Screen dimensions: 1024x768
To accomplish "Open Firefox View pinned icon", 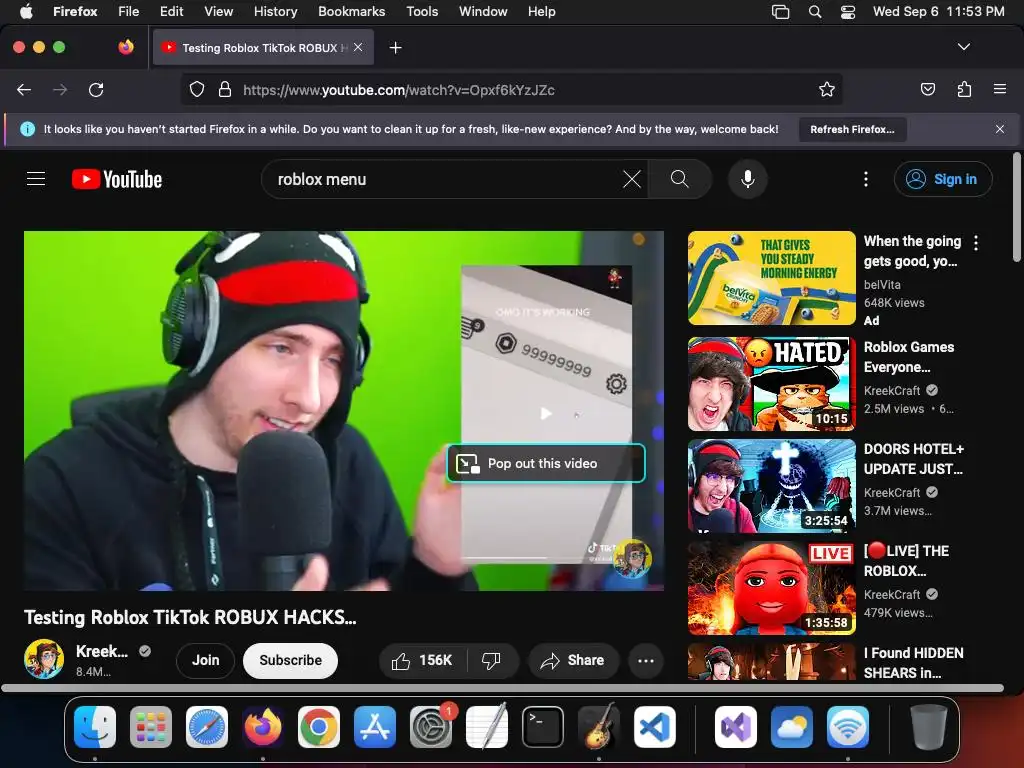I will click(126, 47).
